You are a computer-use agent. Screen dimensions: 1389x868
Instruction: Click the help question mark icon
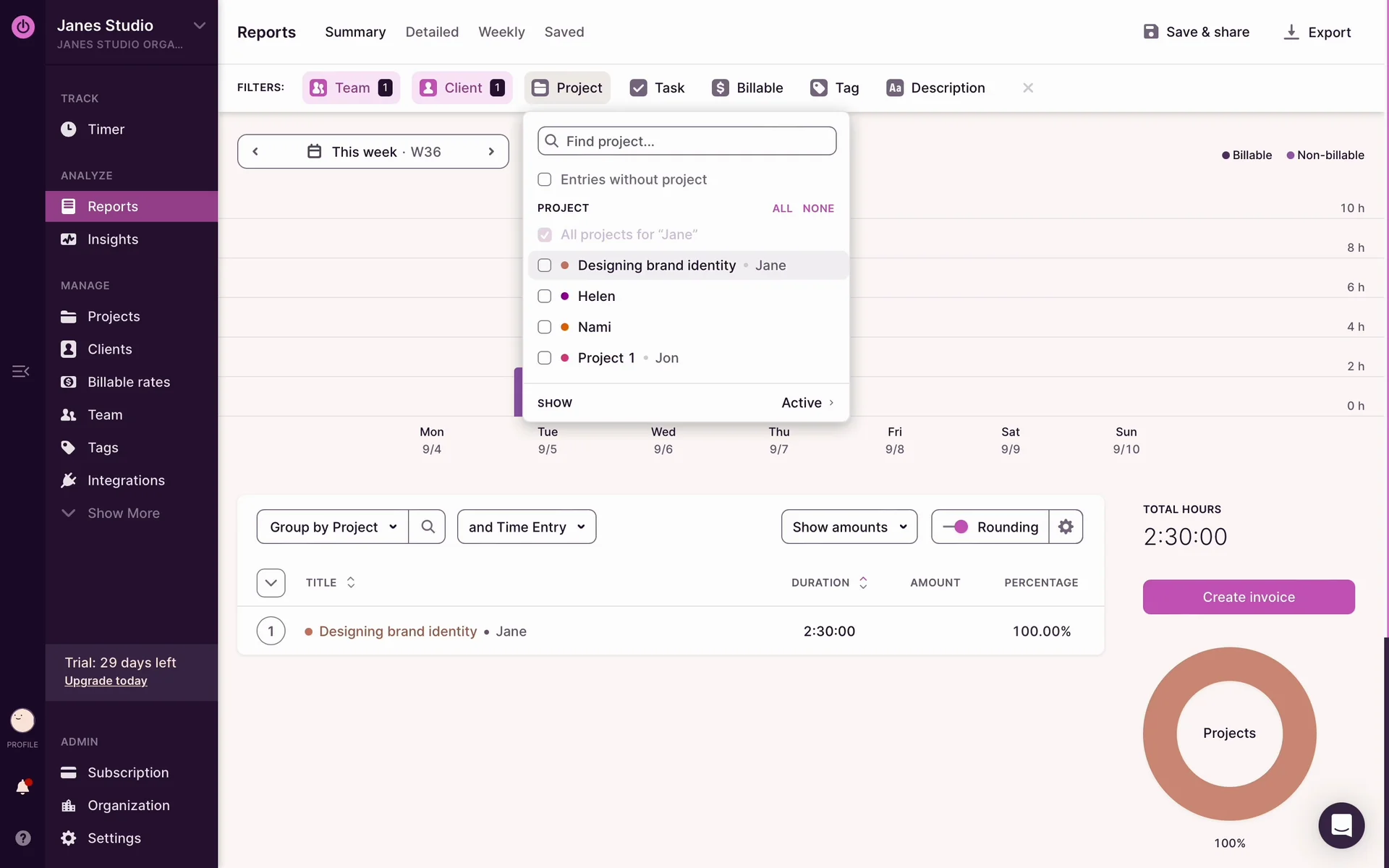click(23, 838)
